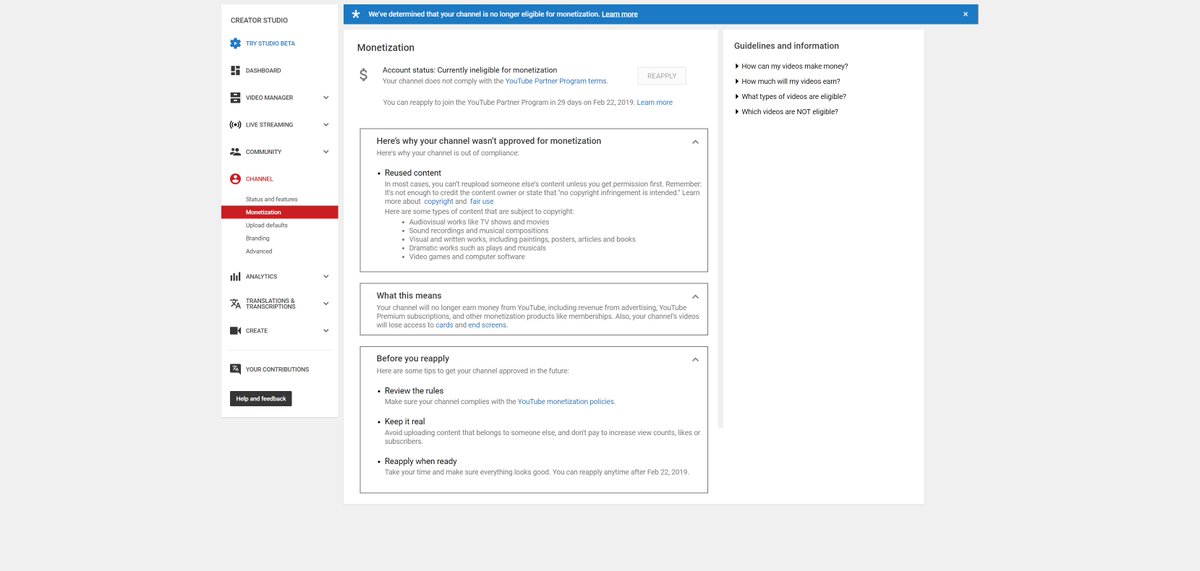Viewport: 1200px width, 571px height.
Task: Click the Reapply button
Action: (662, 76)
